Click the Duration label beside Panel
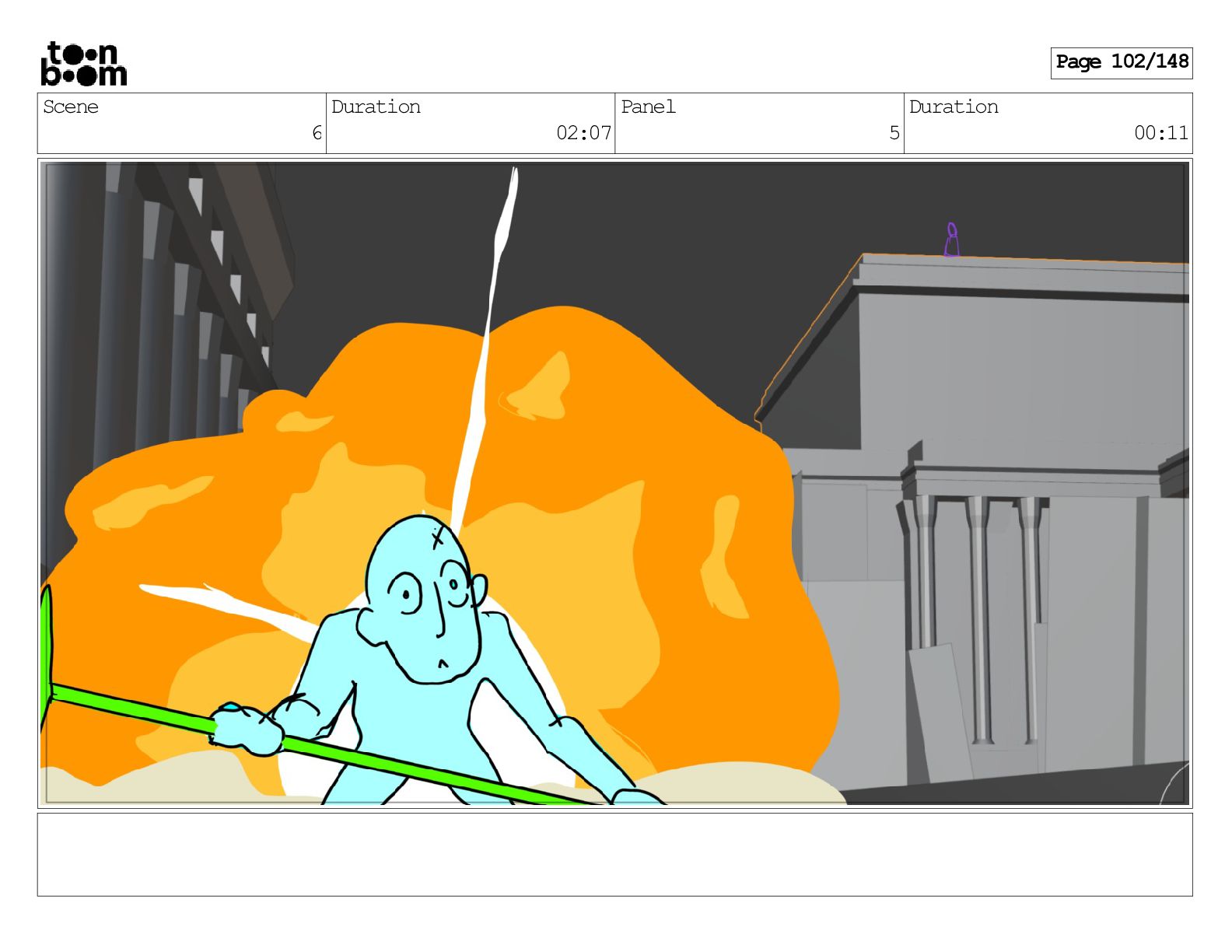 (954, 107)
